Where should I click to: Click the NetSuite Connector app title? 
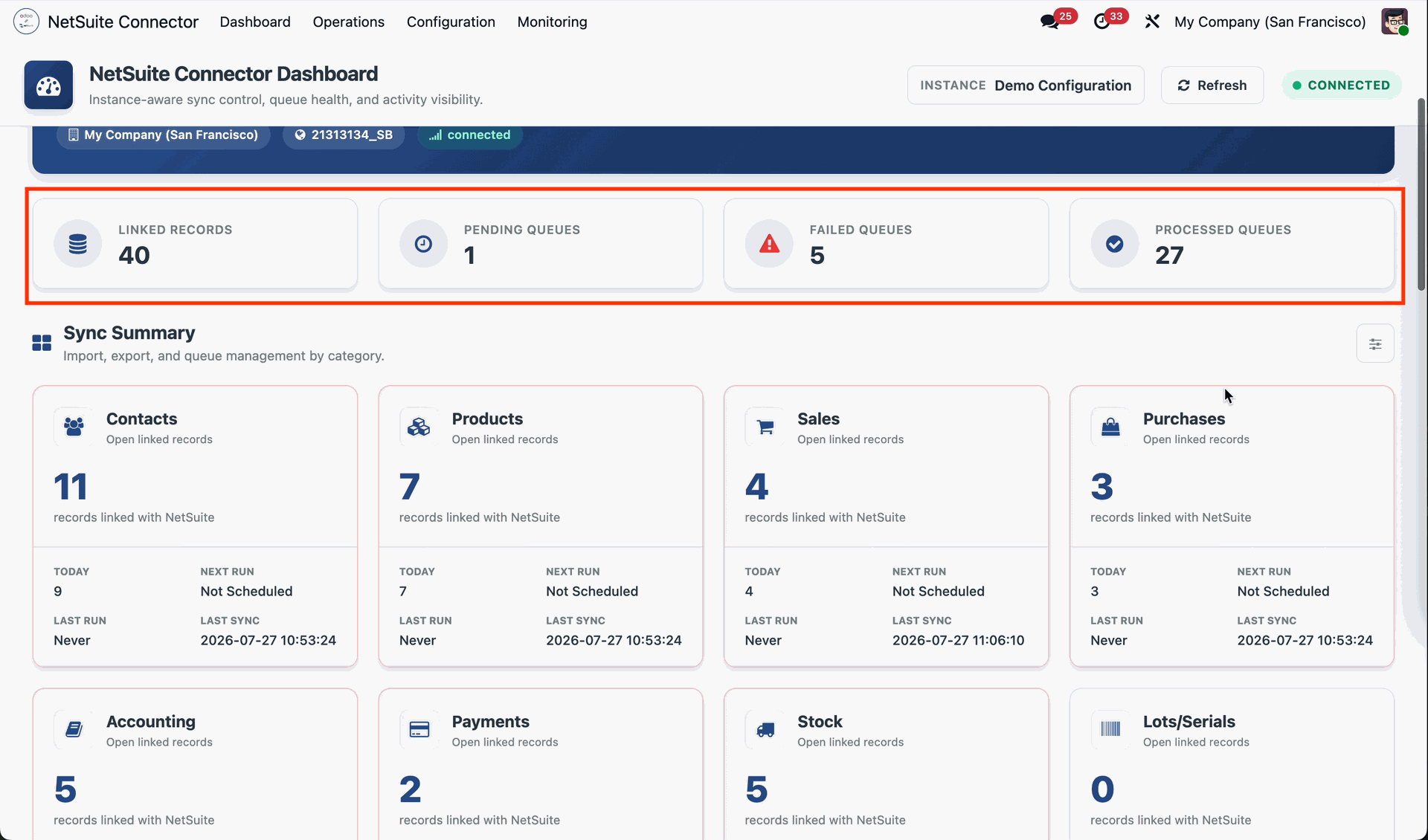(x=123, y=22)
